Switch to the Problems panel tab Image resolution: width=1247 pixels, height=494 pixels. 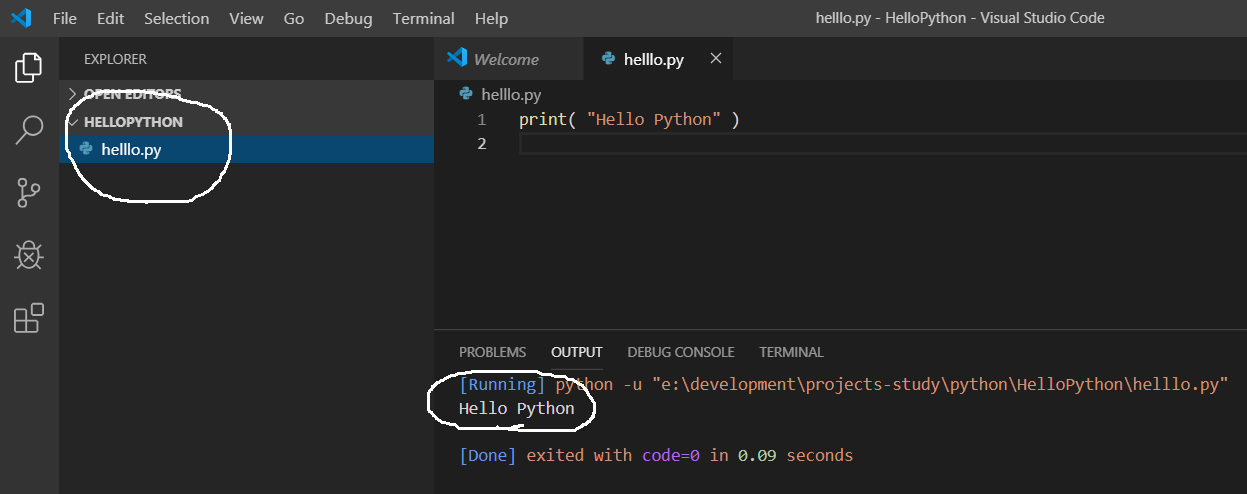click(x=492, y=352)
